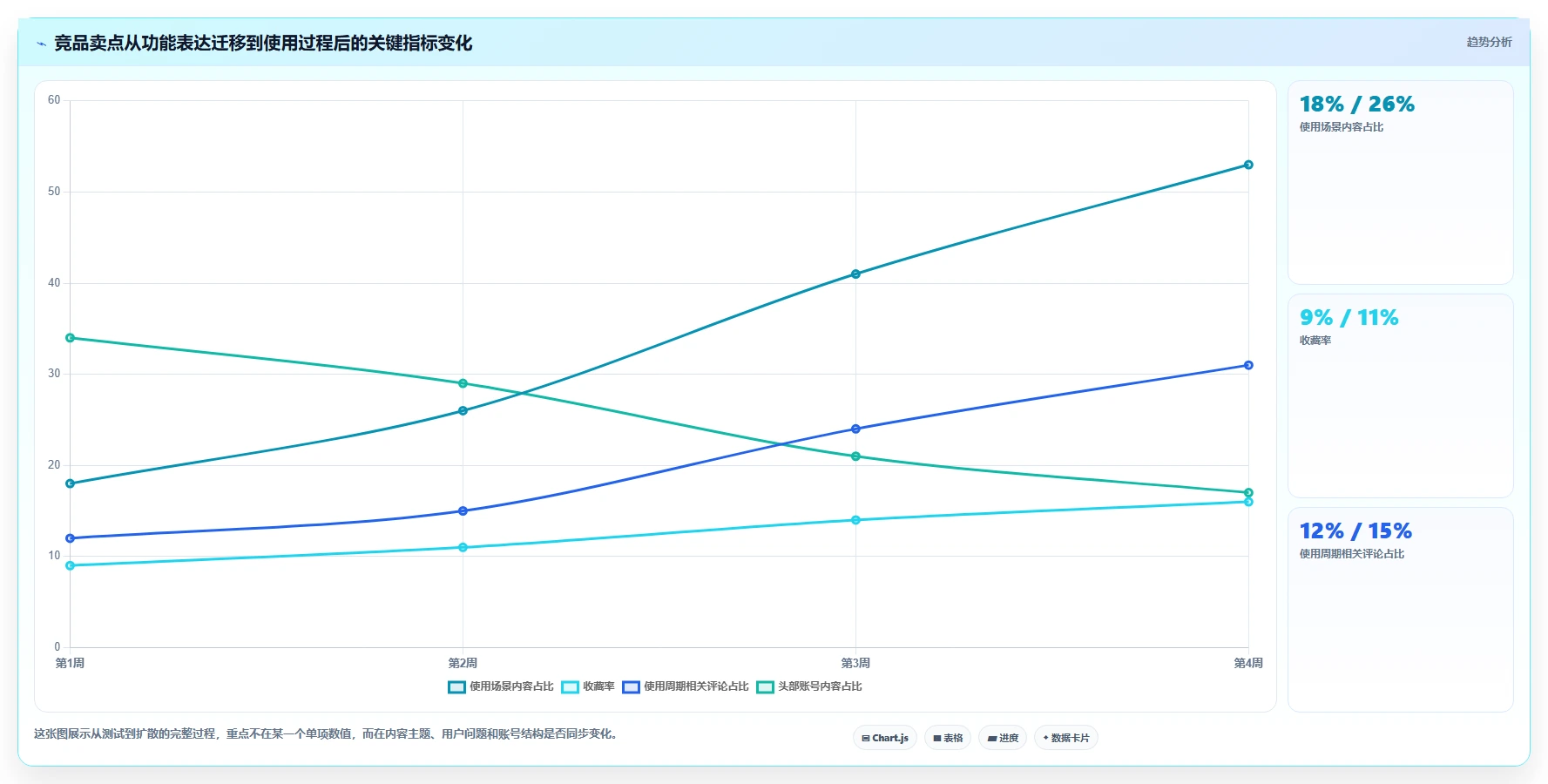Click the icon inside the 数据卡片 tag
This screenshot has height=784, width=1548.
(x=1045, y=738)
